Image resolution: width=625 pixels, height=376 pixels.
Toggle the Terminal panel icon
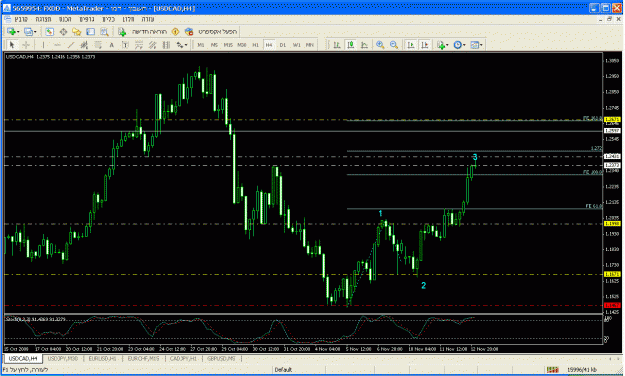pos(90,31)
